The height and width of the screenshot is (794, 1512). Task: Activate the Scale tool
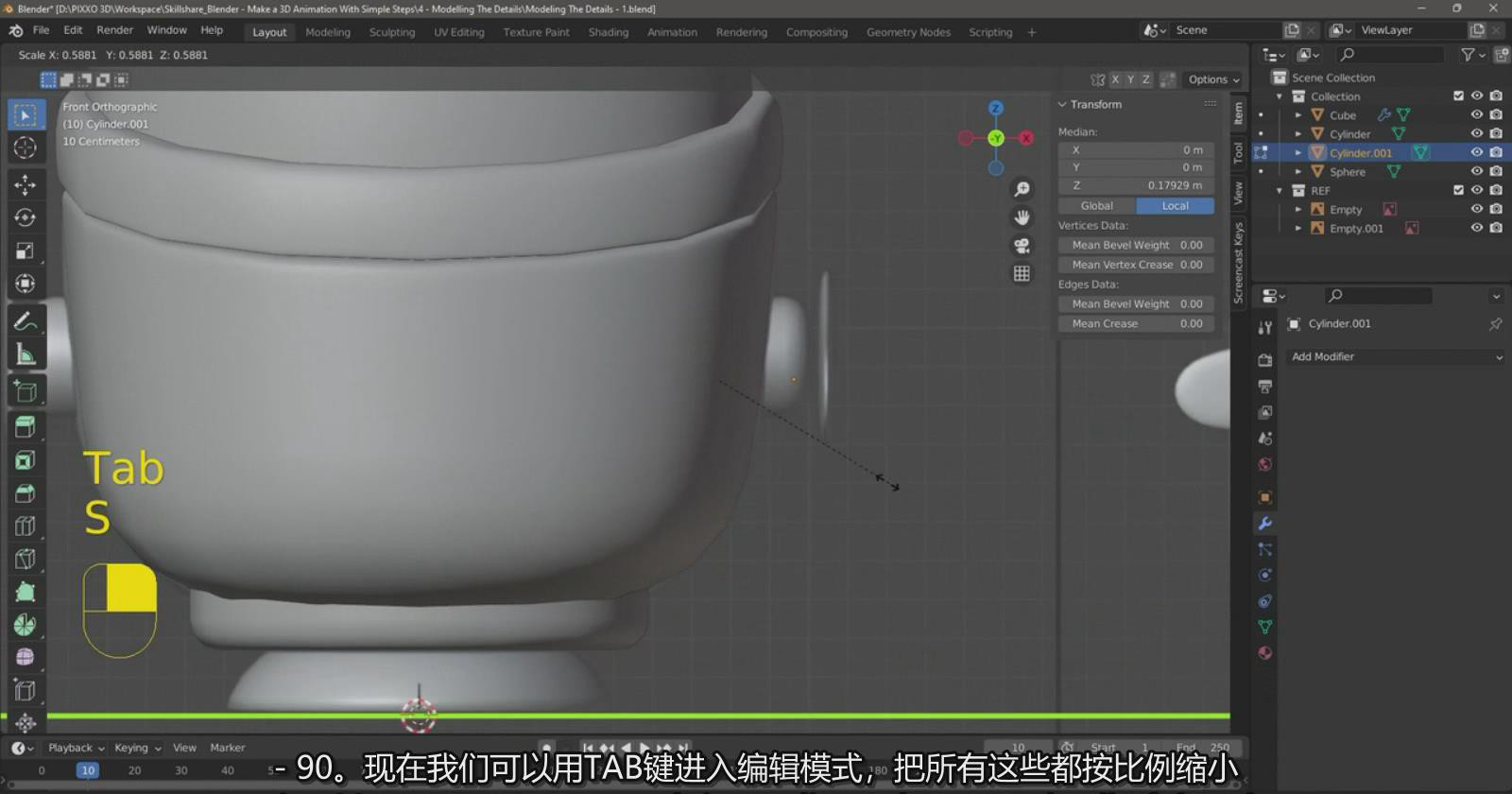click(26, 250)
